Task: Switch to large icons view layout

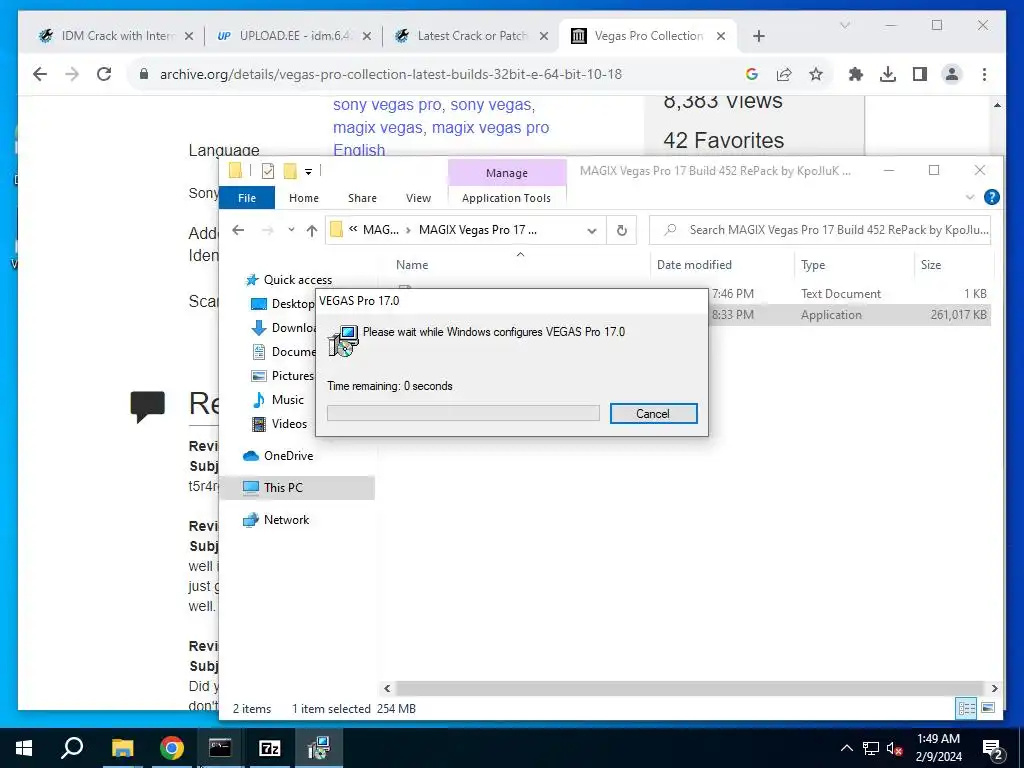Action: point(987,708)
